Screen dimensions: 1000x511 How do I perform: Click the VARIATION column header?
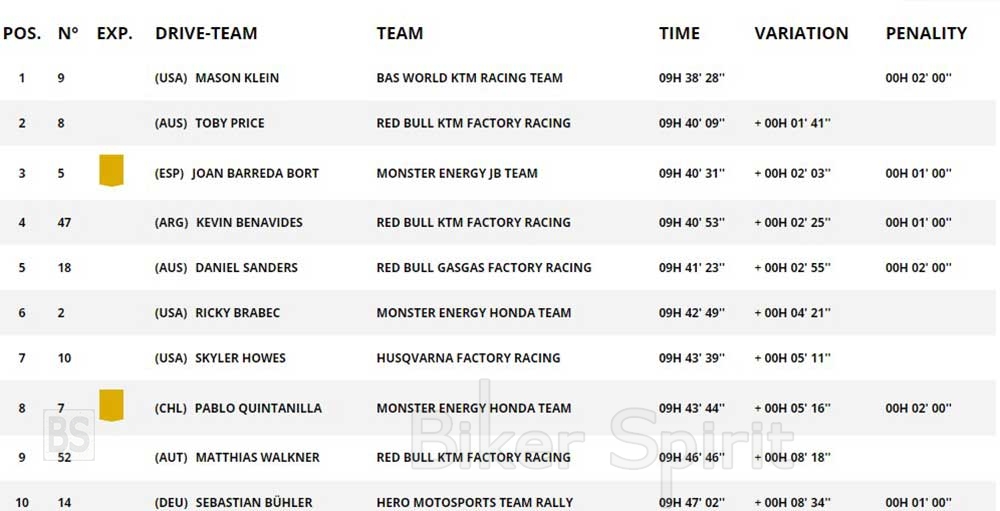point(801,33)
